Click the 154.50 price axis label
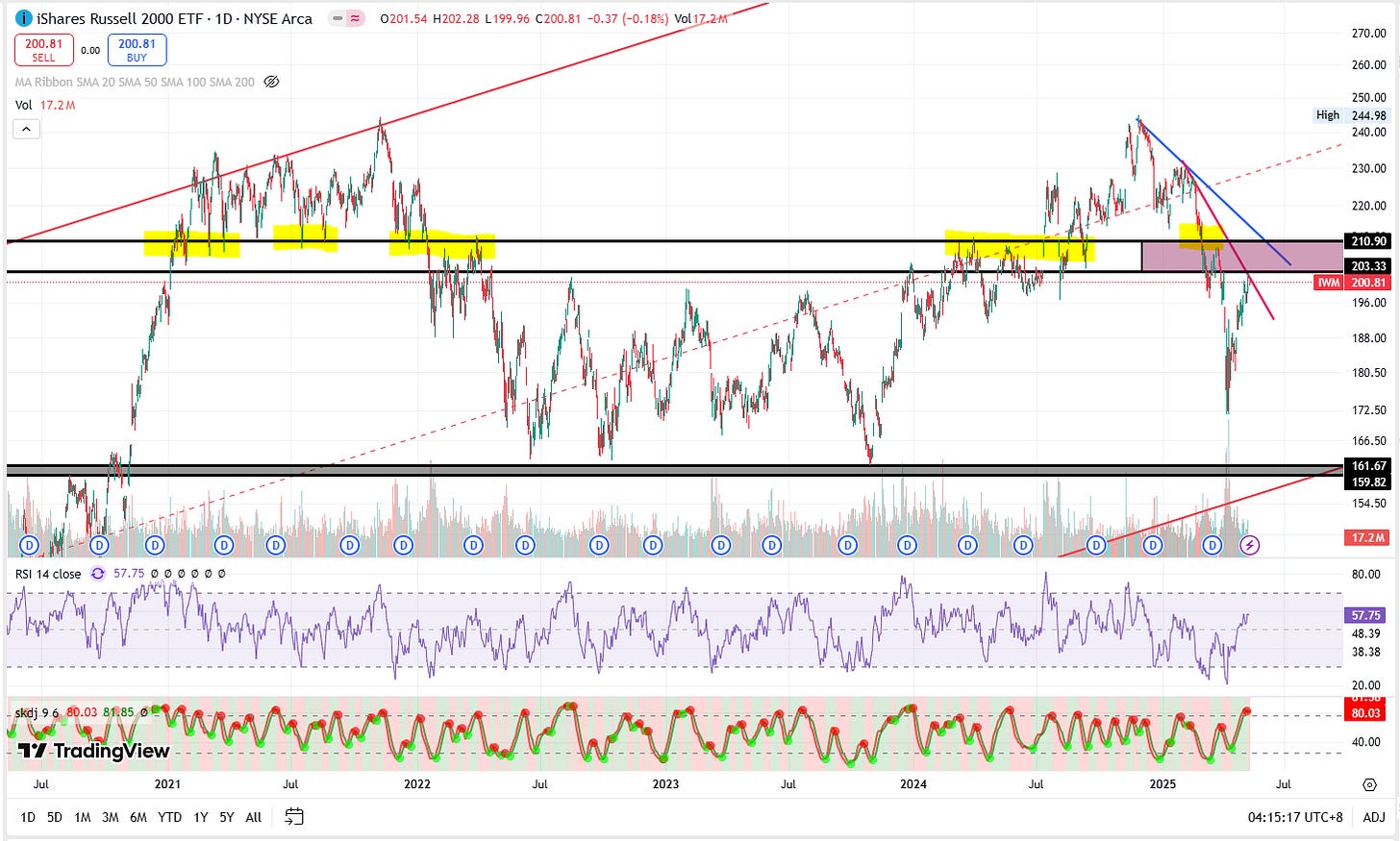Viewport: 1400px width, 841px height. click(1369, 503)
